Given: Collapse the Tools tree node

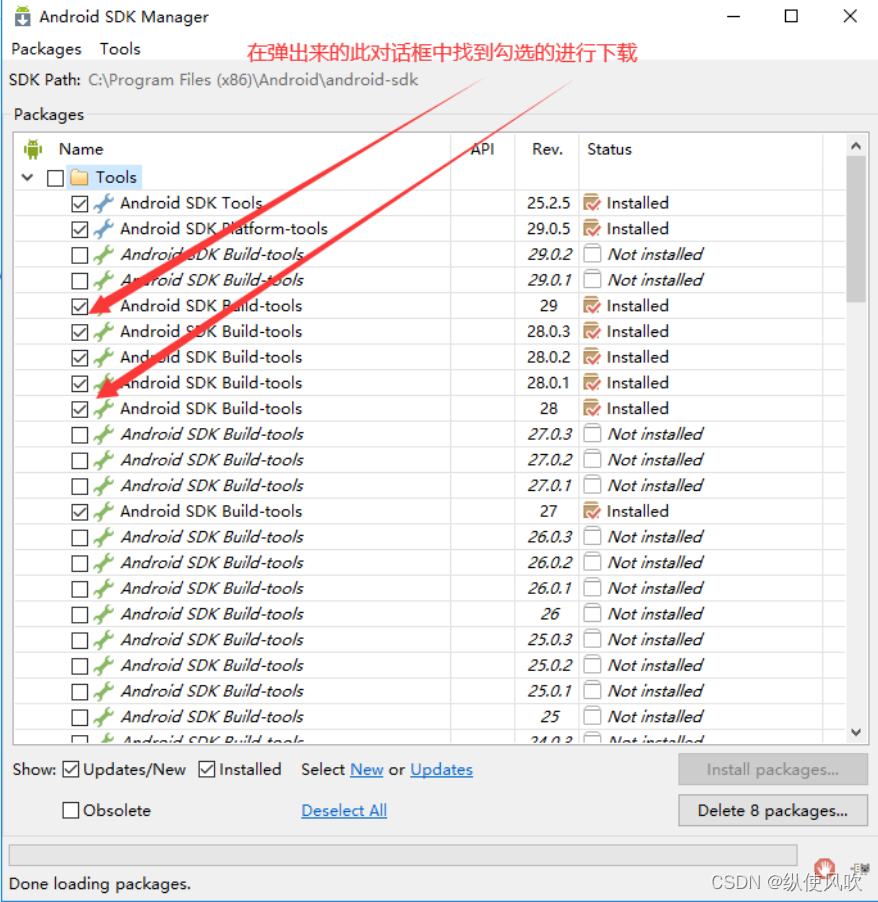Looking at the screenshot, I should [x=28, y=177].
